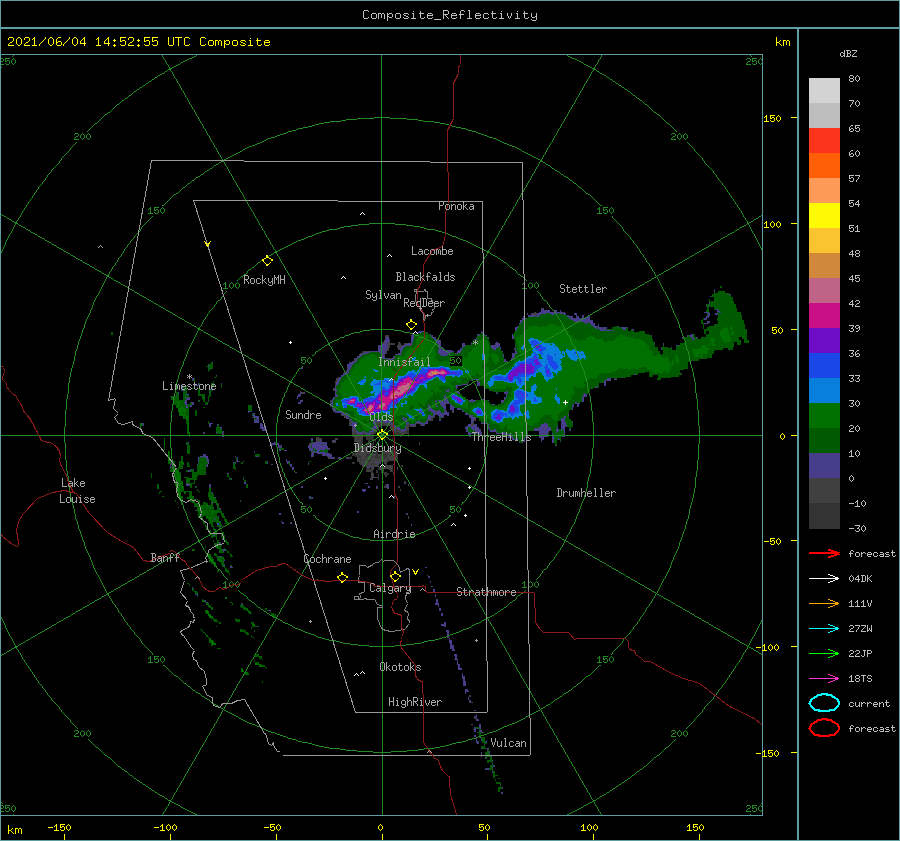Pick the bright yellow 51-54 dBZ swatch
This screenshot has height=841, width=900.
coord(824,216)
